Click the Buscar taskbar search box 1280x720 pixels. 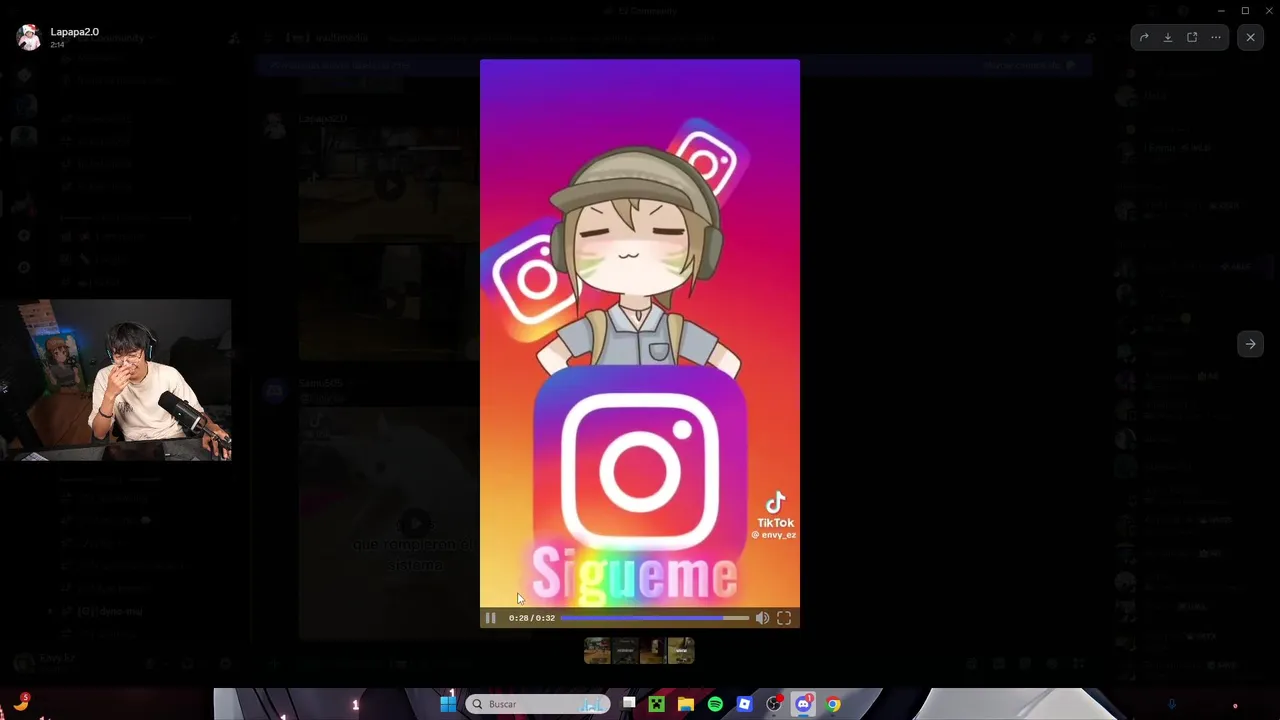538,704
